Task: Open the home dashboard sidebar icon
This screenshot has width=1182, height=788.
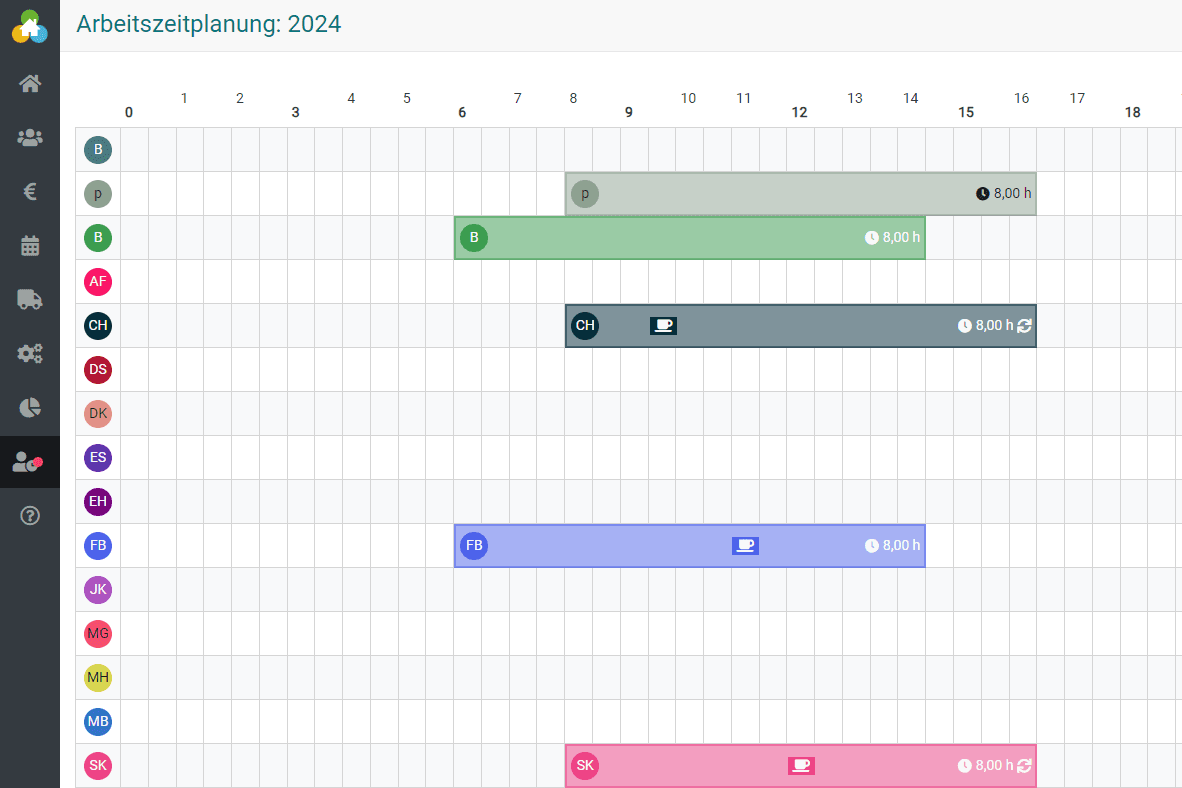Action: (x=30, y=84)
